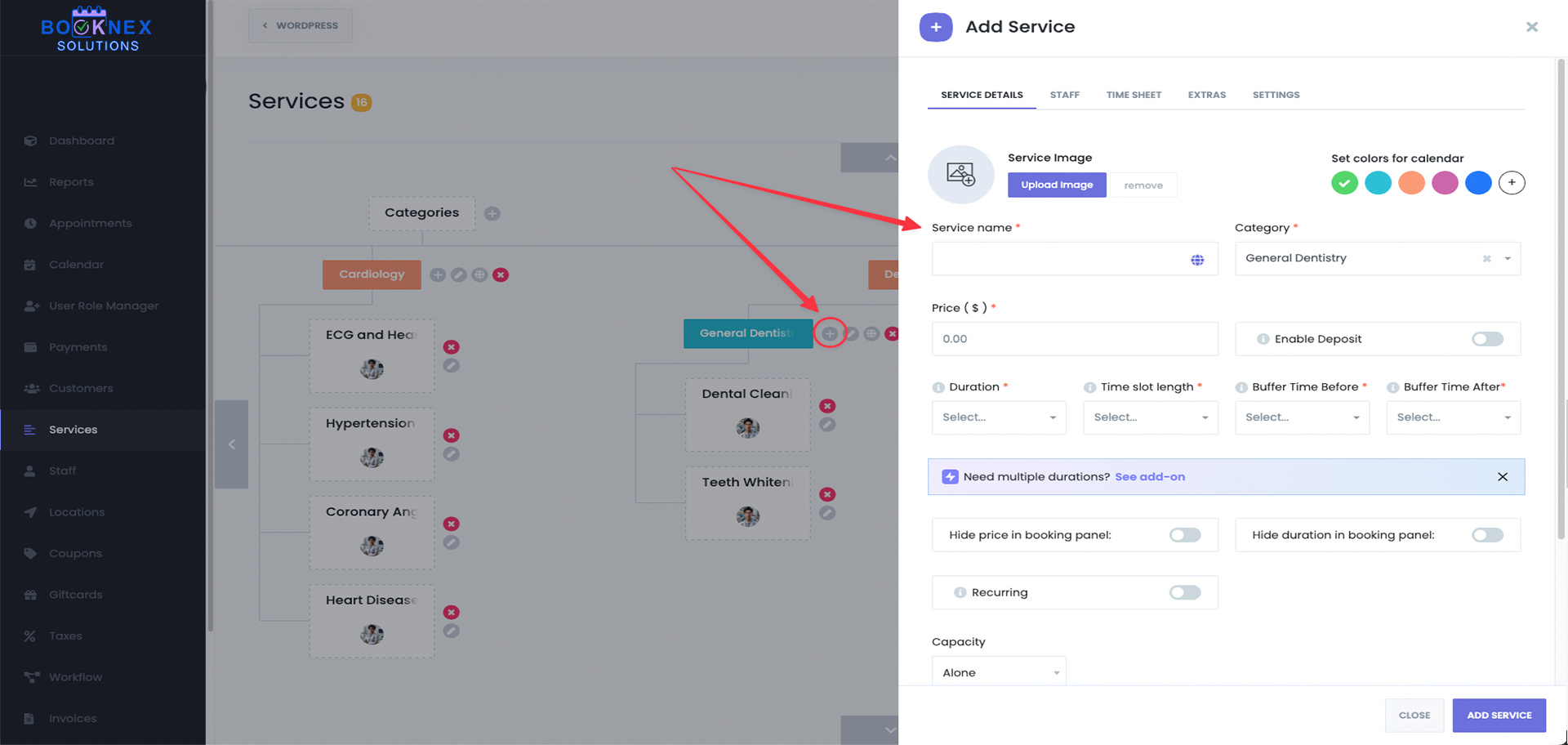This screenshot has height=745, width=1568.
Task: Delete the Cardiology category with red X
Action: pos(501,275)
